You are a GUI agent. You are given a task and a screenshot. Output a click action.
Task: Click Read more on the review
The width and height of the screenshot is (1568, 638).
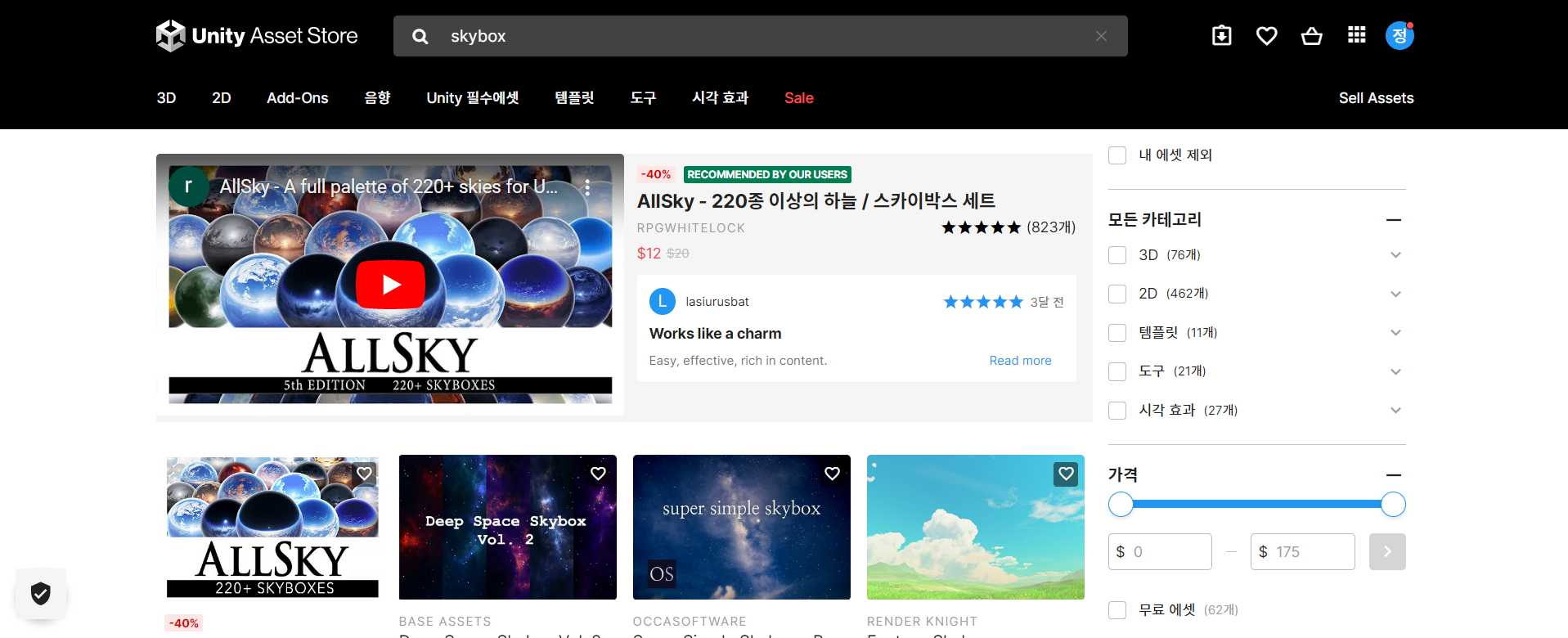click(x=1020, y=361)
